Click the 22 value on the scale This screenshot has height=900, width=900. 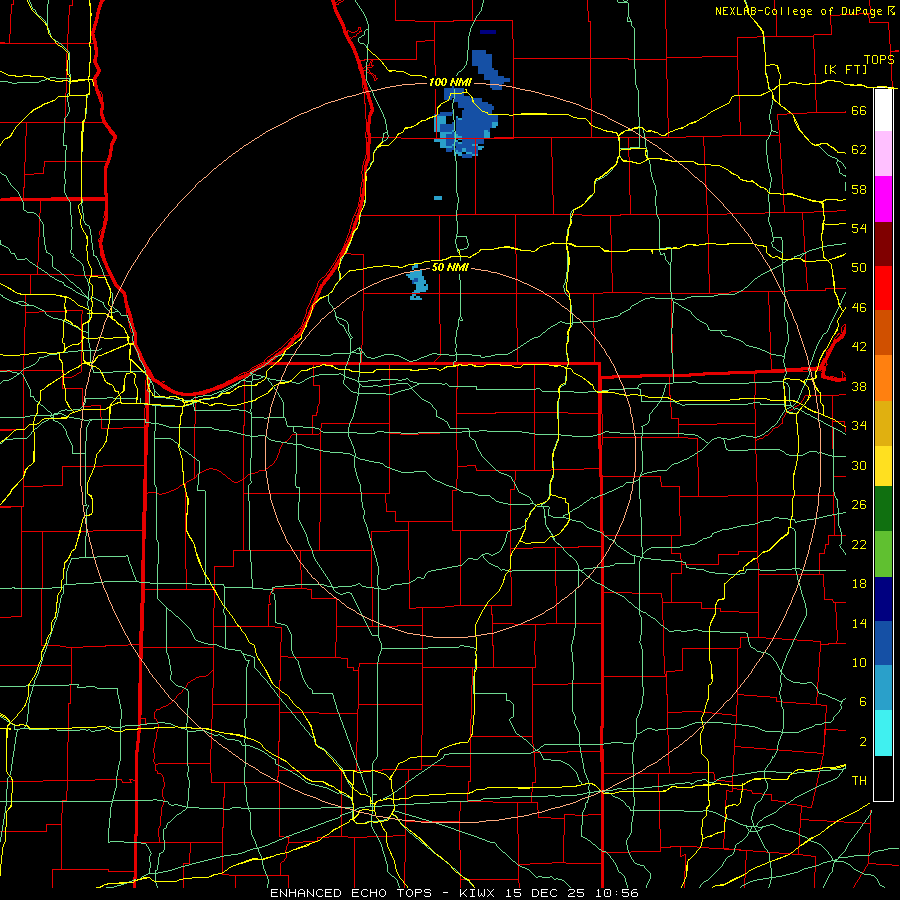click(x=859, y=545)
